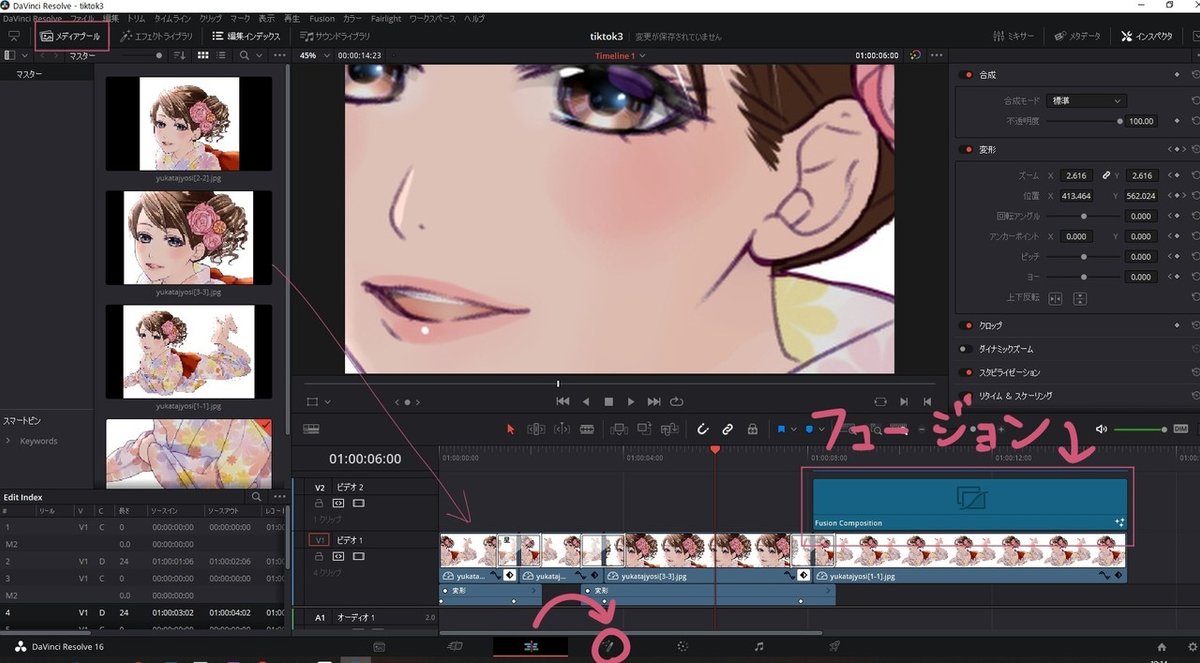Open the ワークスペース menu

[431, 19]
